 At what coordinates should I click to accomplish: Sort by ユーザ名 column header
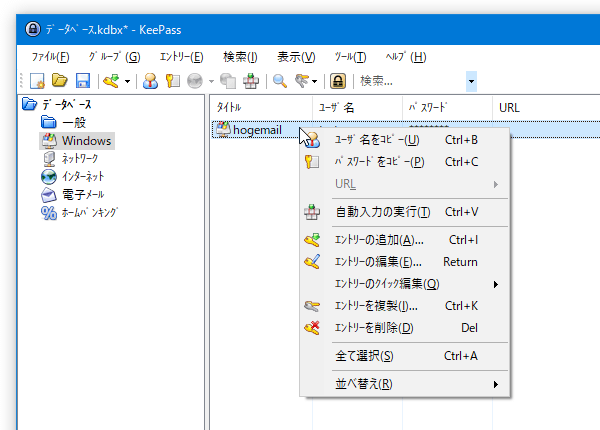(x=357, y=108)
